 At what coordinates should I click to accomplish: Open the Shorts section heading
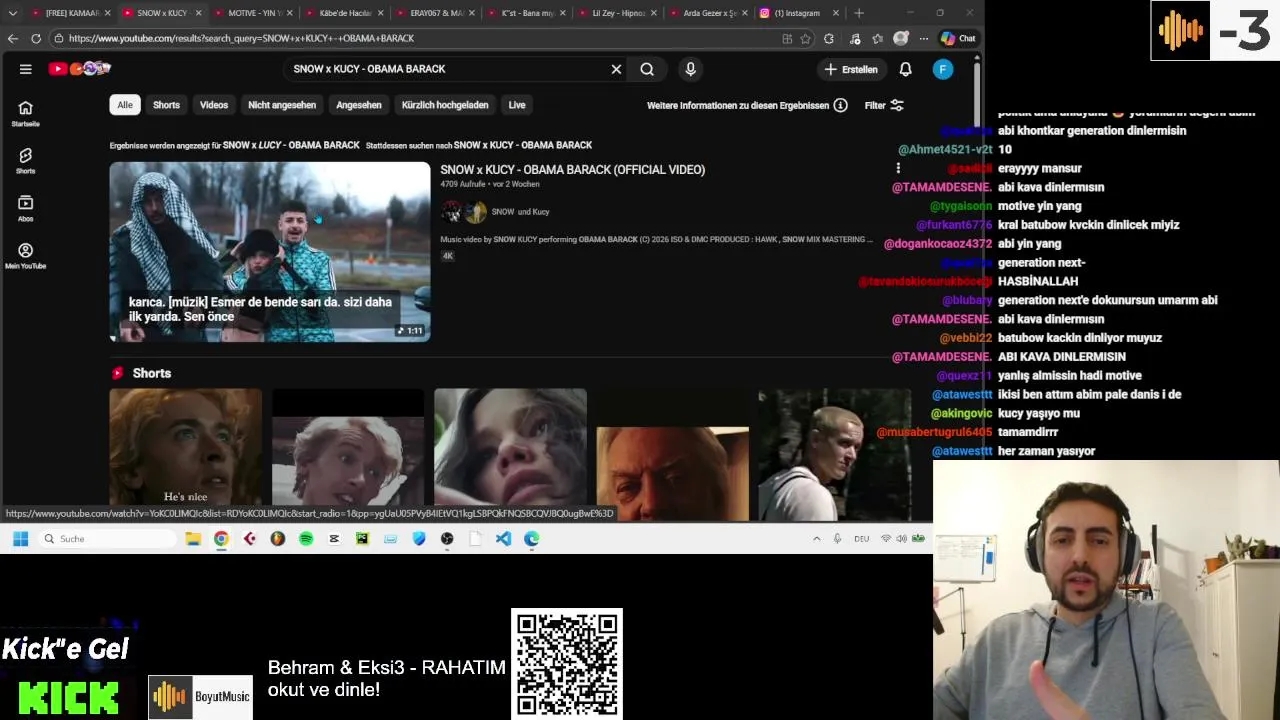(x=152, y=373)
